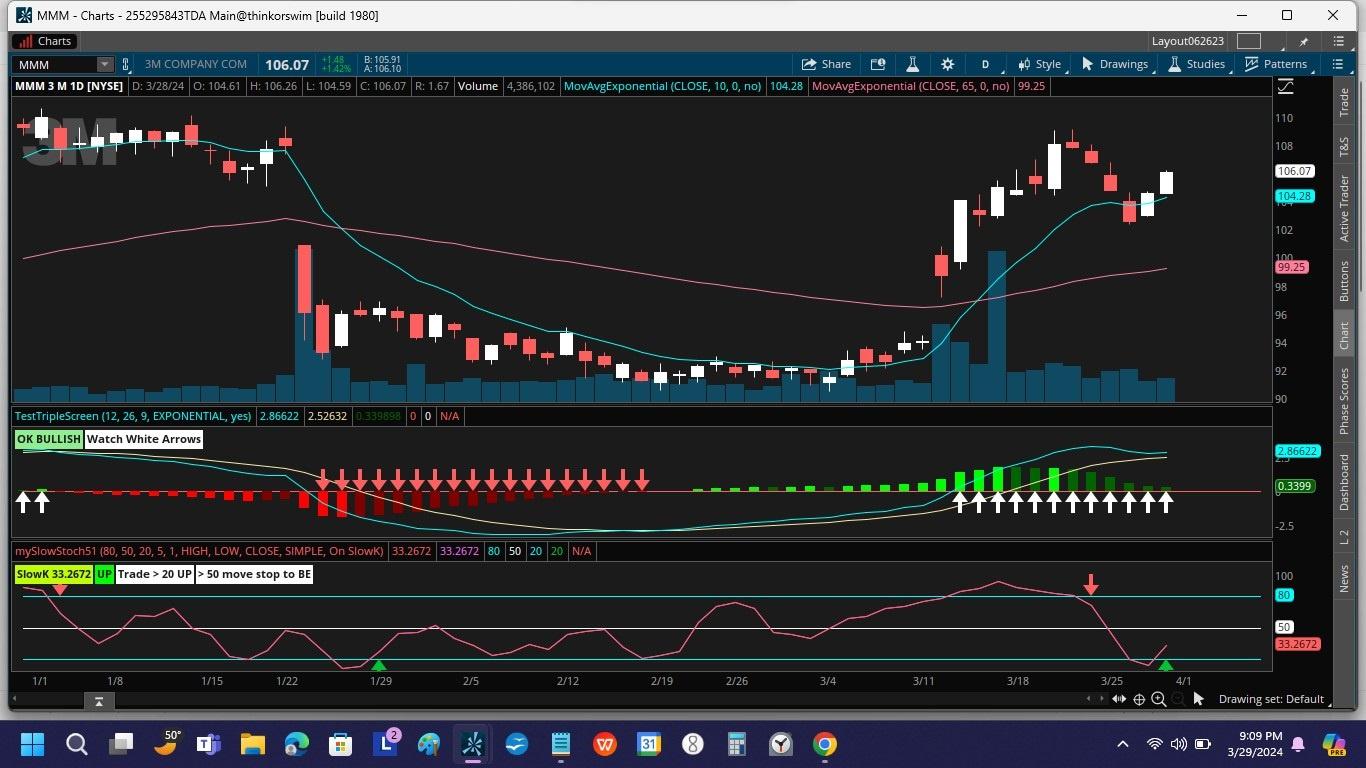Open the Drawing set: Default selector
Viewport: 1366px width, 768px height.
[x=1271, y=699]
